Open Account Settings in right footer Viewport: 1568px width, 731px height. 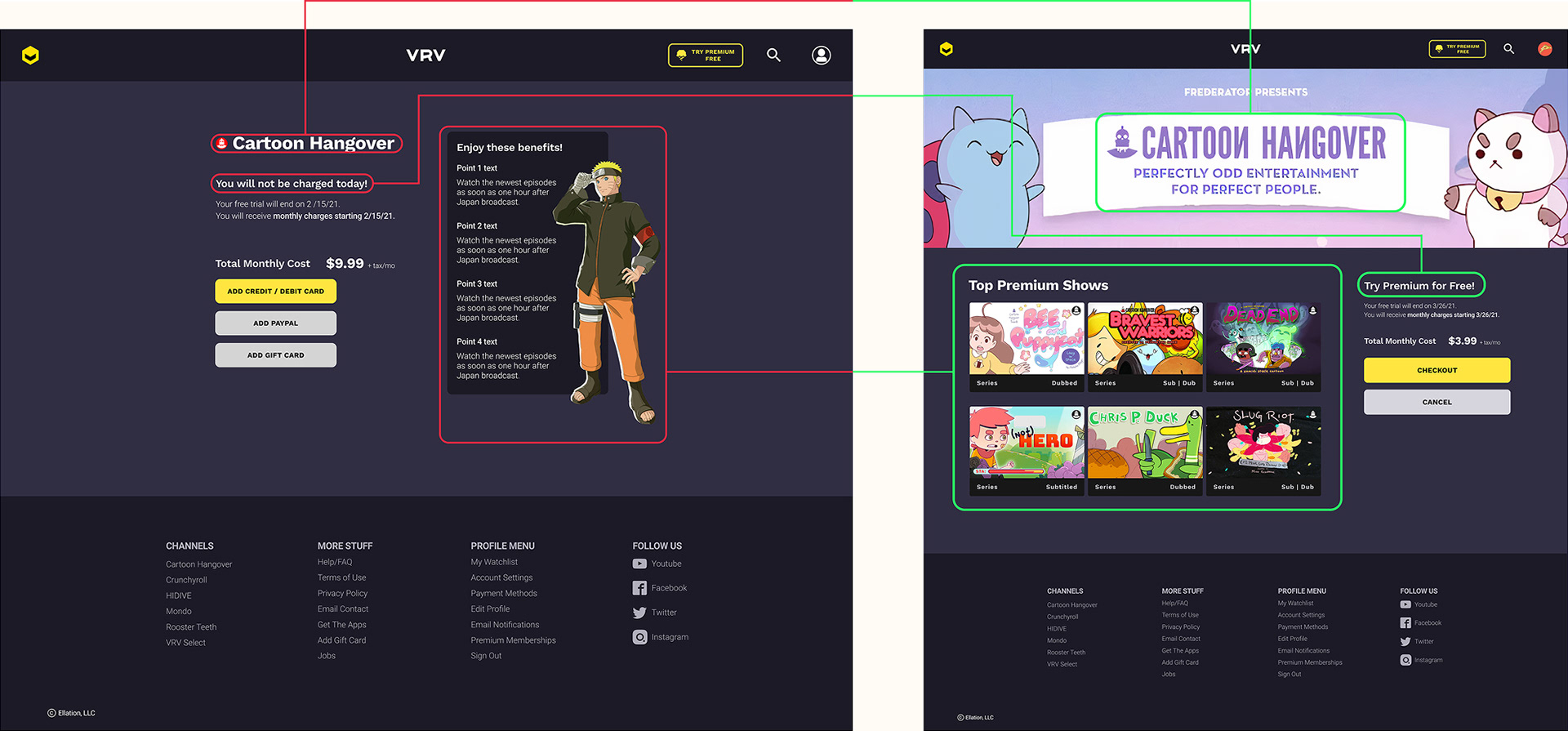[x=1302, y=615]
